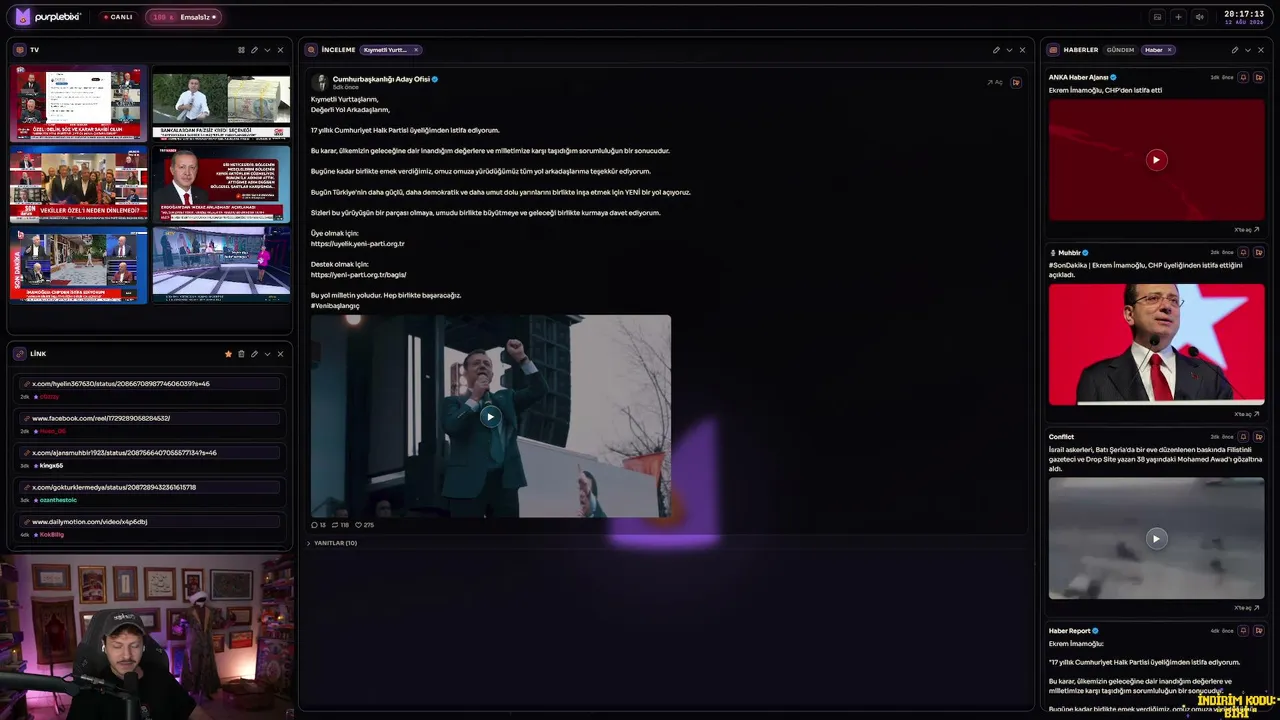The height and width of the screenshot is (720, 1280).
Task: Click the İNCELEME panel search icon
Action: tap(312, 50)
